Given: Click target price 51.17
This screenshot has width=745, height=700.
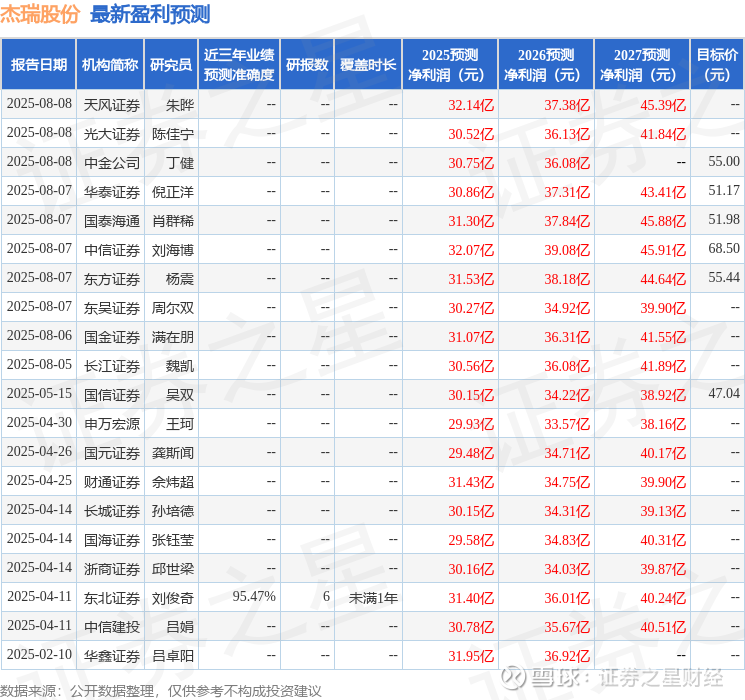Looking at the screenshot, I should tap(724, 191).
